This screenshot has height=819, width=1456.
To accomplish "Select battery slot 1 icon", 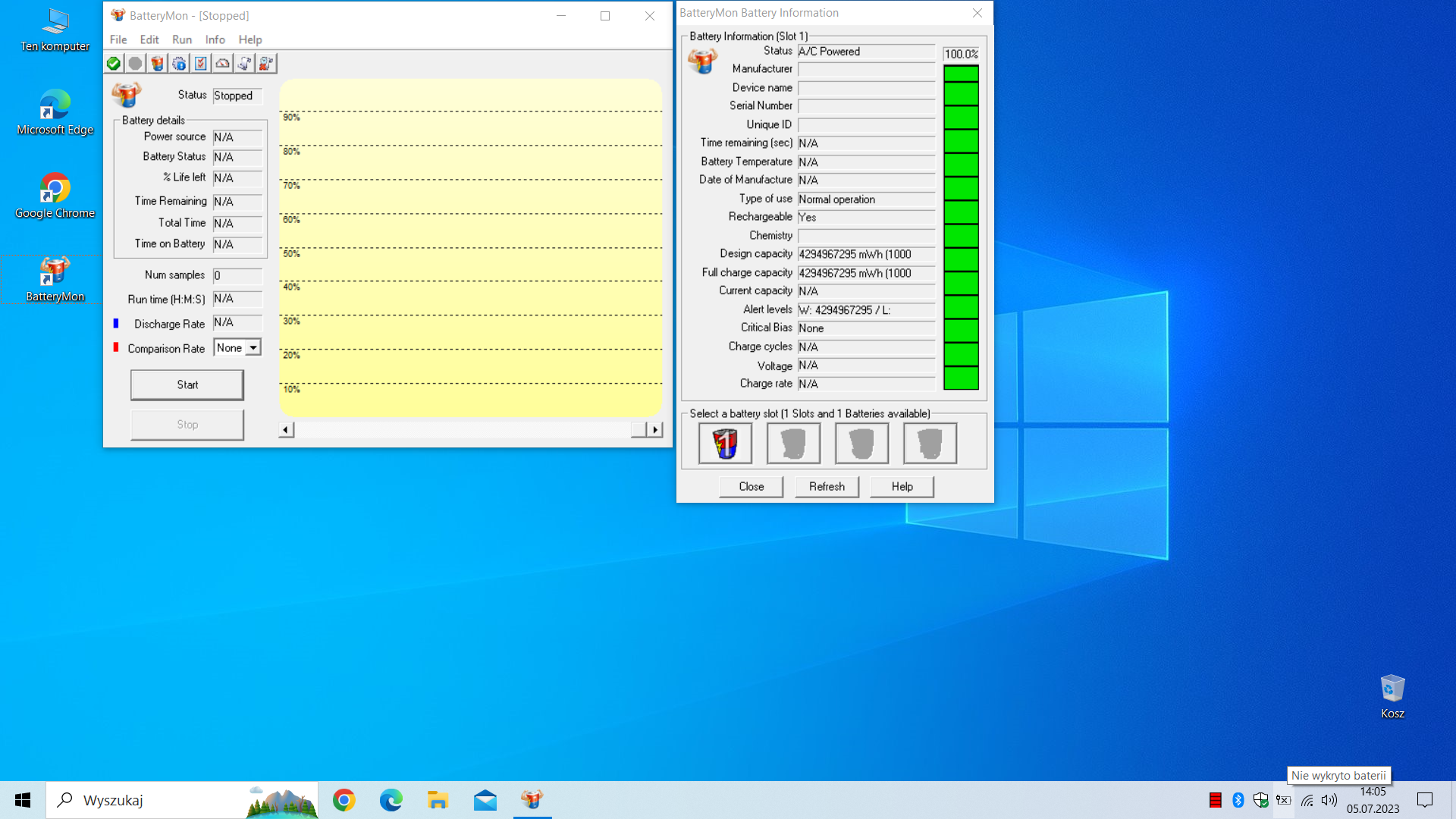I will (725, 443).
